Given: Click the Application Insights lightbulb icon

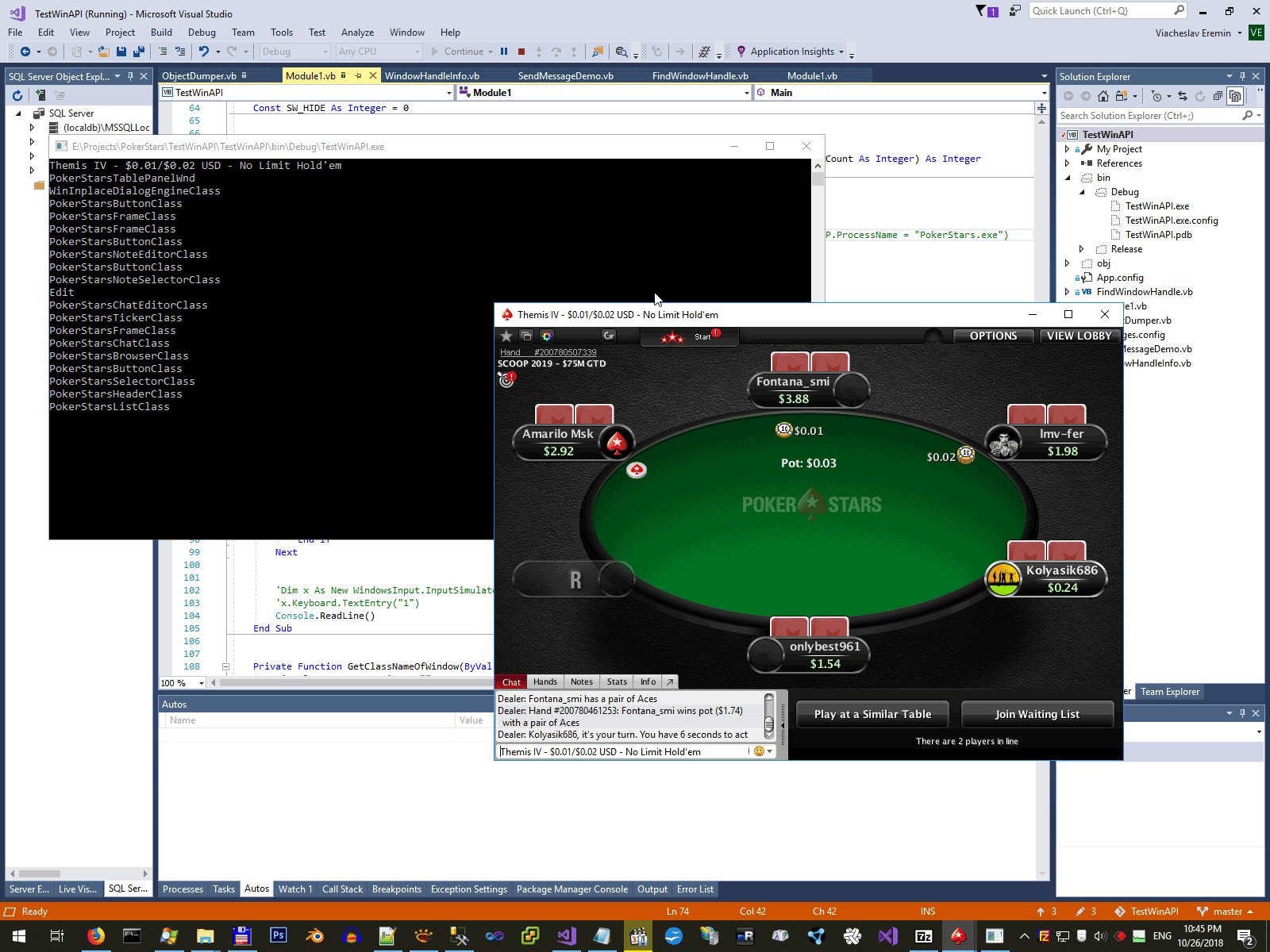Looking at the screenshot, I should [x=741, y=52].
